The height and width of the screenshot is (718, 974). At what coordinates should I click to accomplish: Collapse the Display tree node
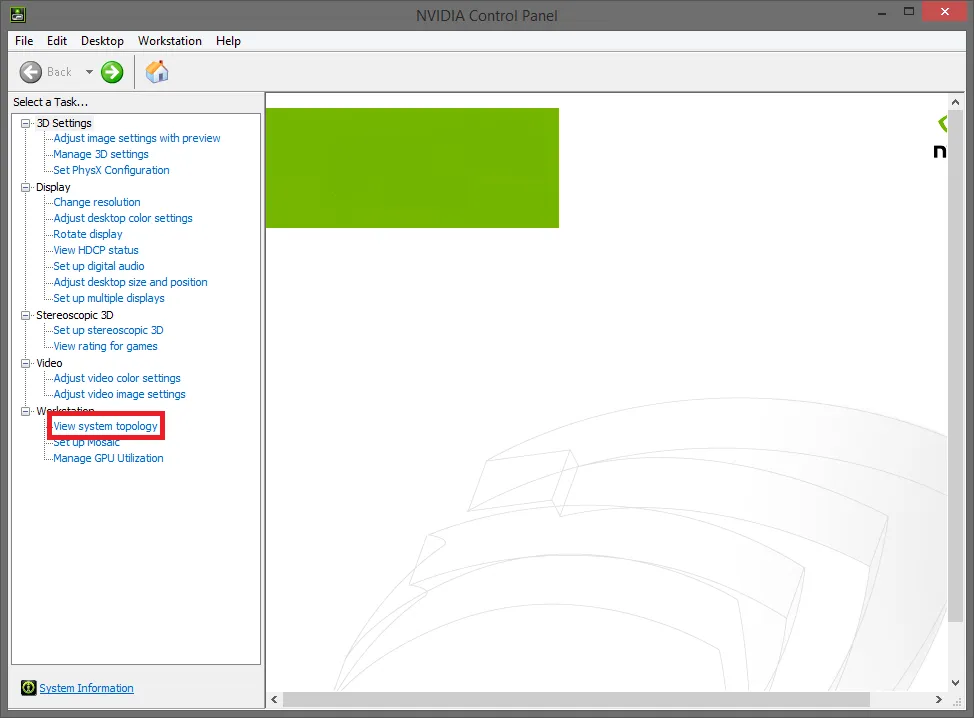pos(26,187)
